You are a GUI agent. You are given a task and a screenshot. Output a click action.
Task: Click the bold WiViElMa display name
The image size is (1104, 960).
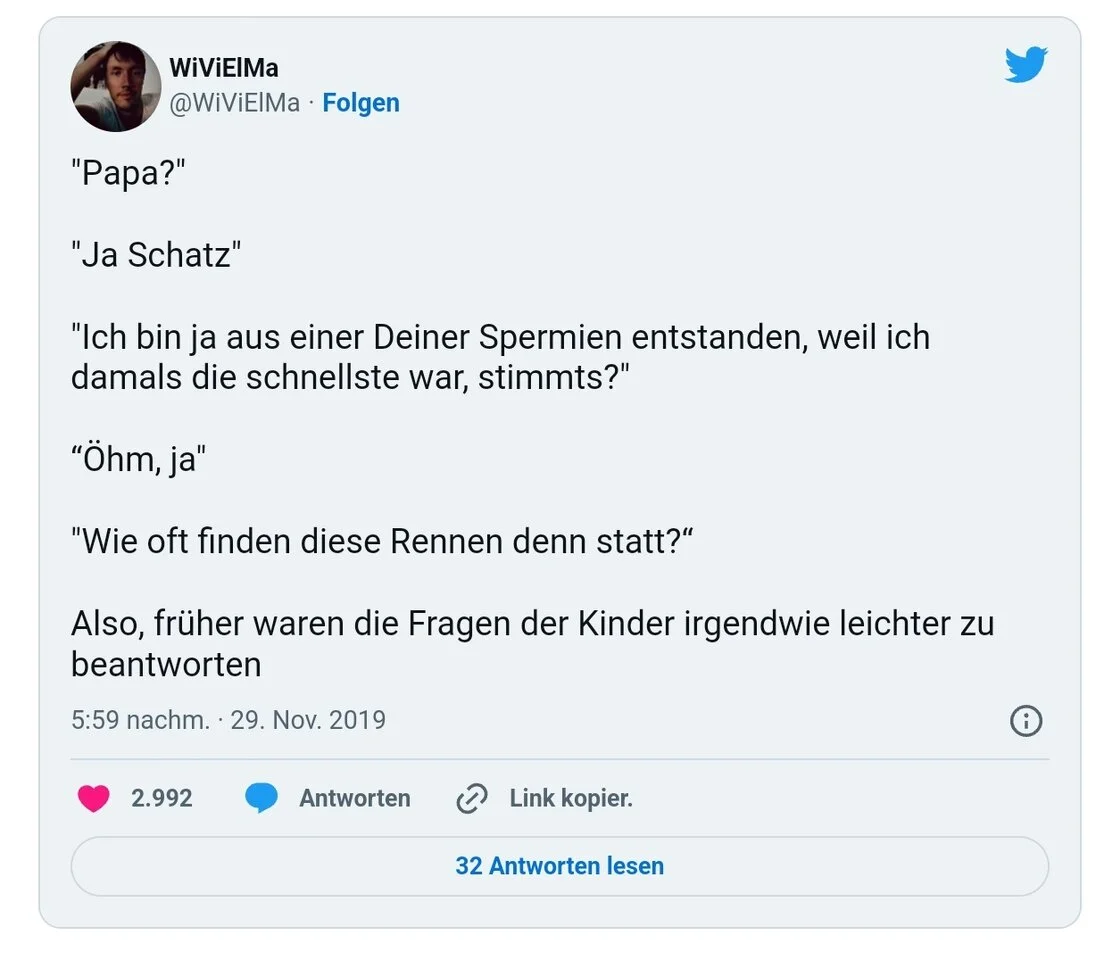point(224,68)
